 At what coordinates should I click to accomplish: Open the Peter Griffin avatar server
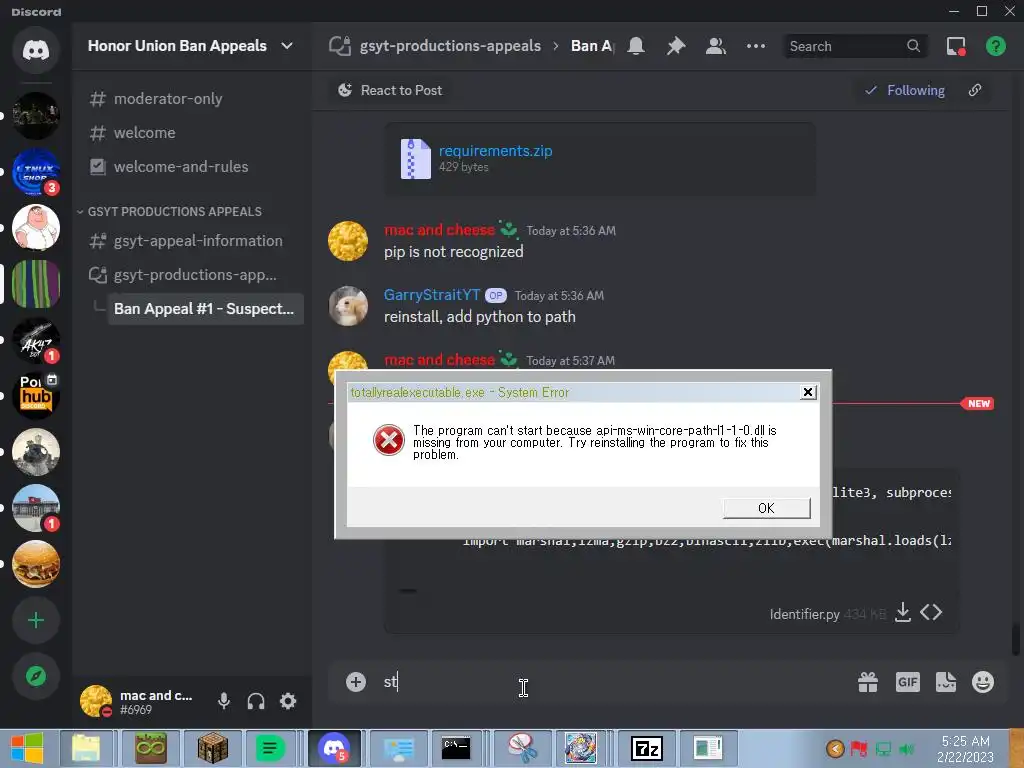tap(36, 227)
